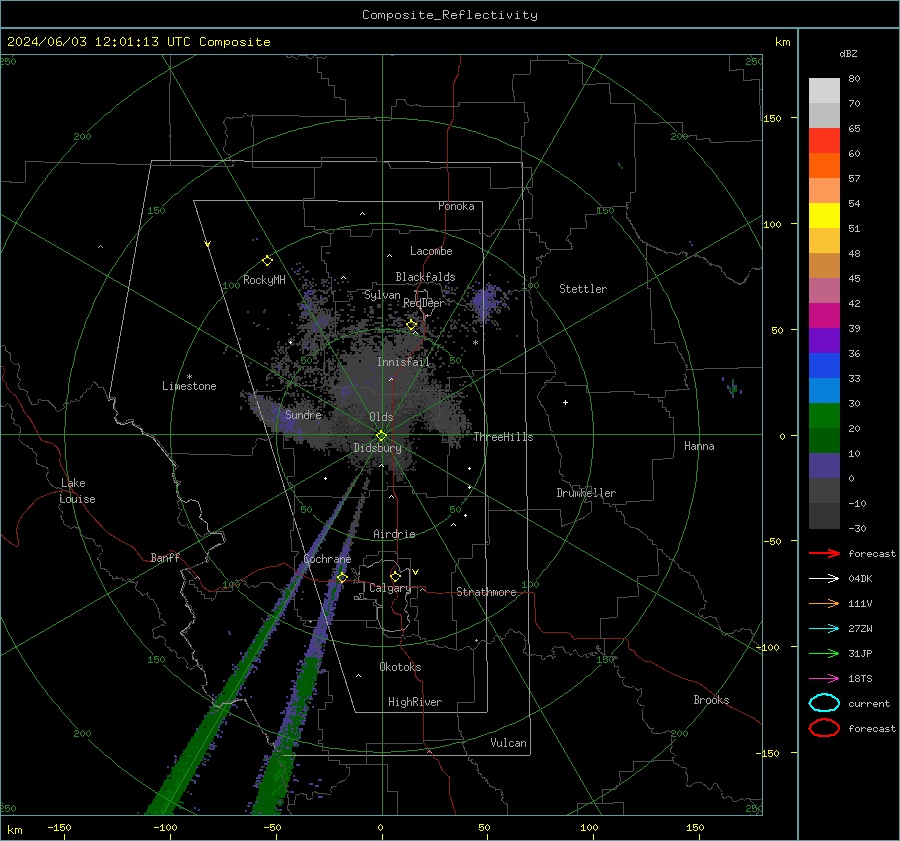900x841 pixels.
Task: Click the Drumheller label
Action: 585,493
